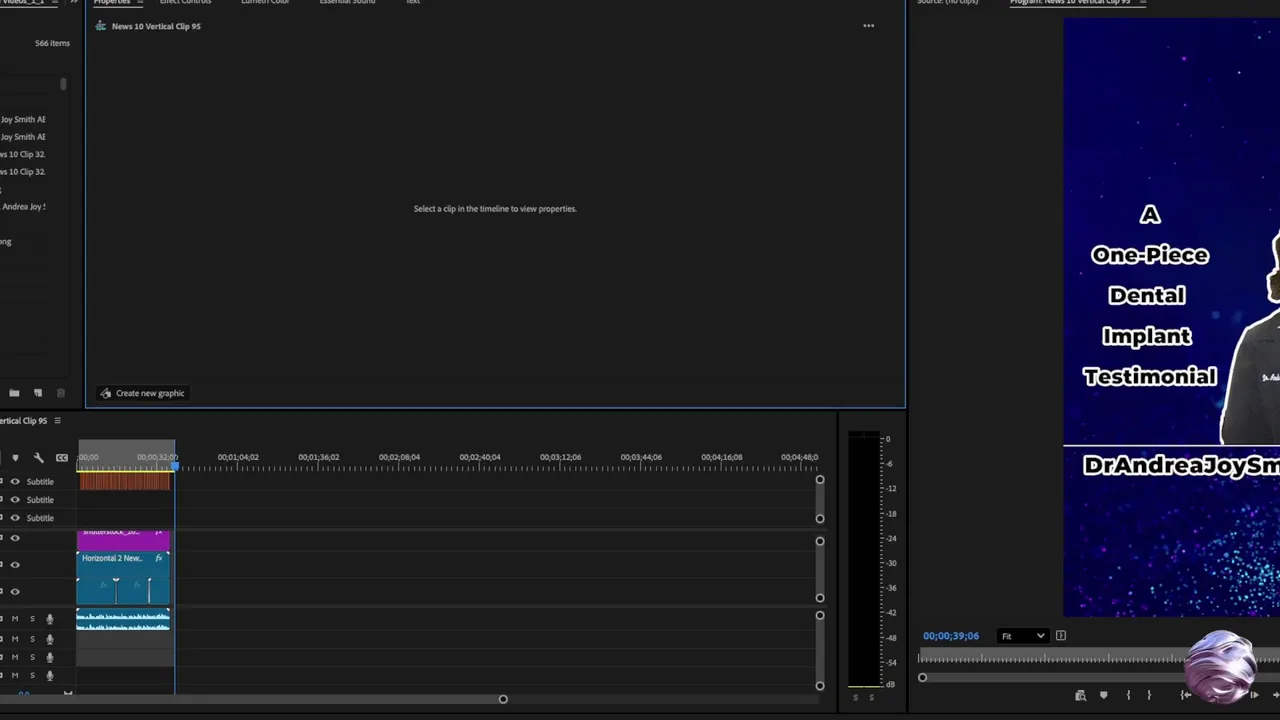Solo the second audio track
The height and width of the screenshot is (720, 1280).
32,638
